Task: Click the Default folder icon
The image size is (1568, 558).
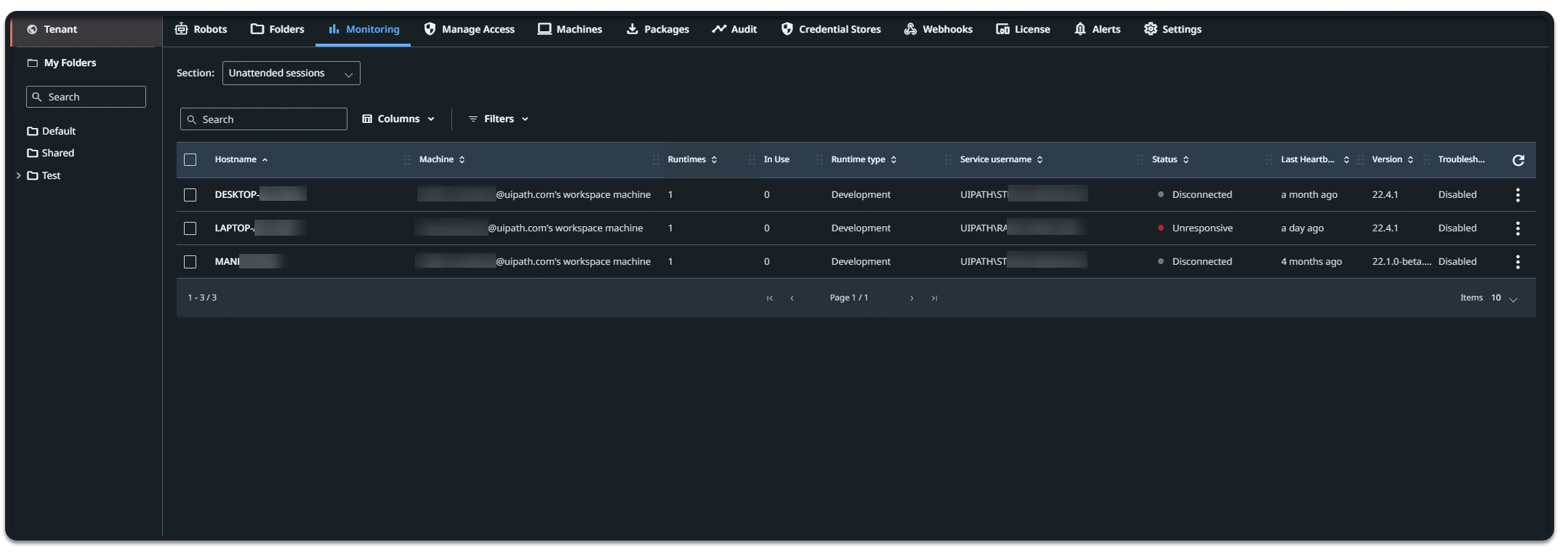Action: click(32, 132)
